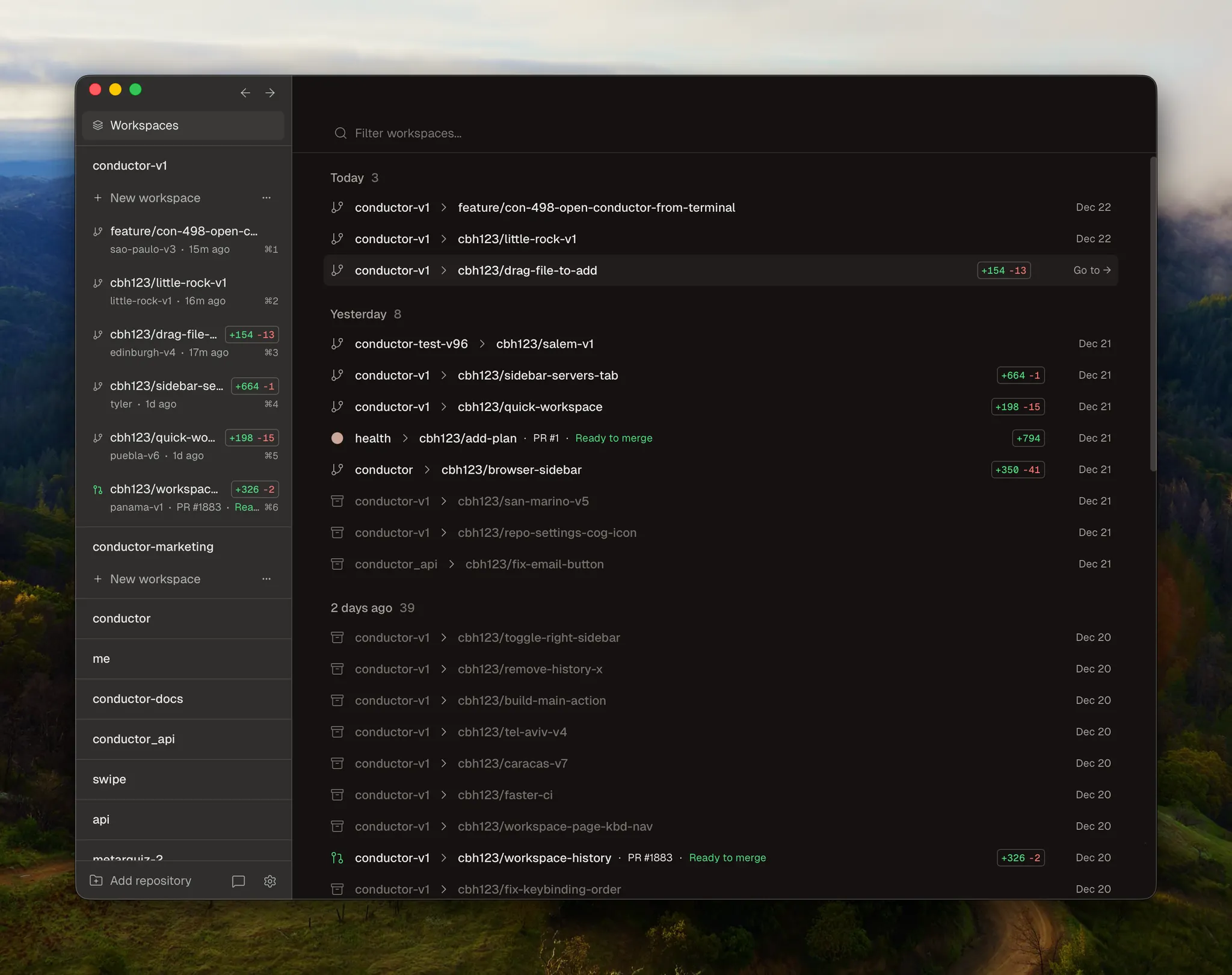Open more options for conductor-marketing New workspace
The width and height of the screenshot is (1232, 975).
click(266, 579)
